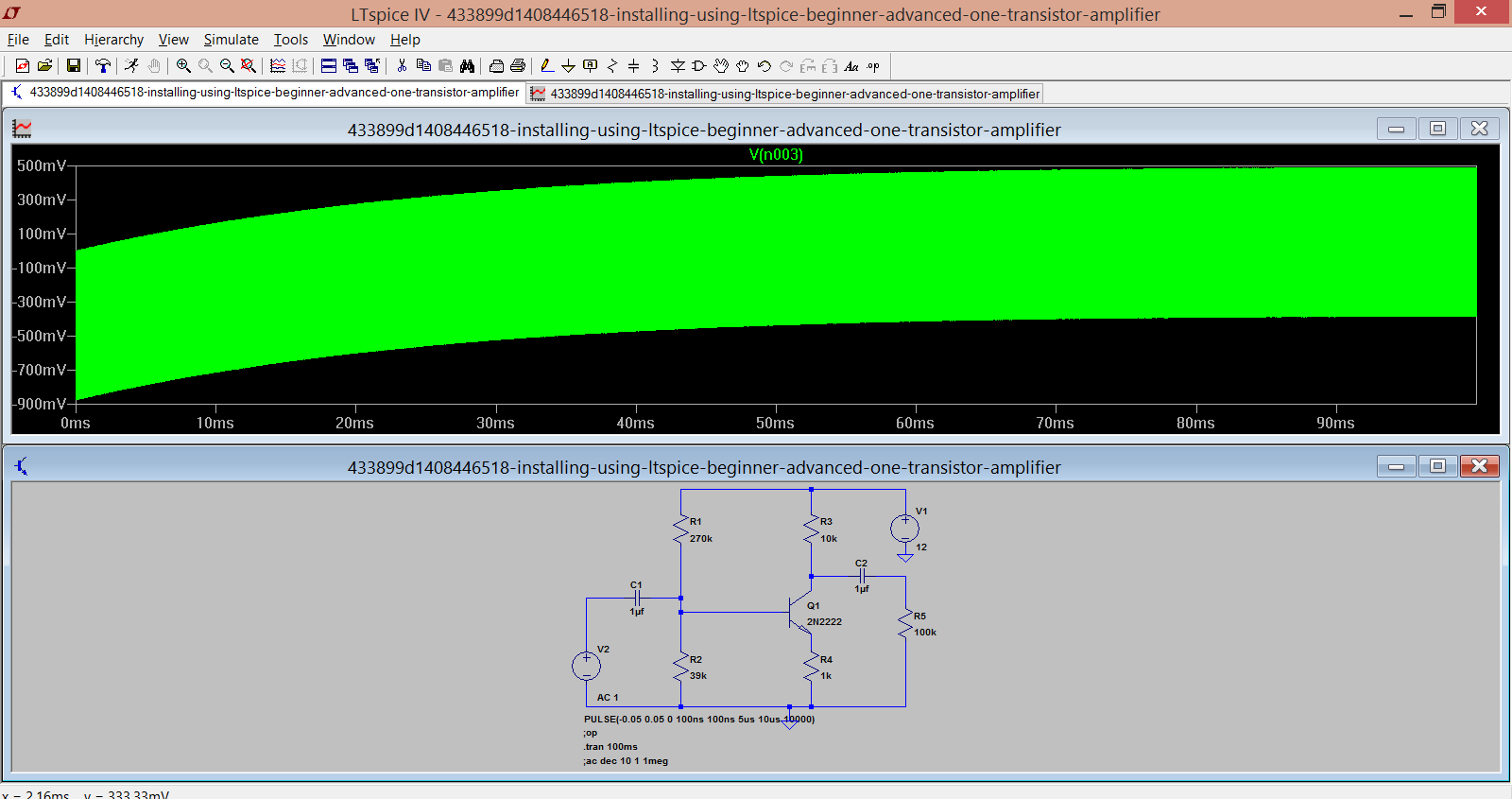Open the Tools menu

291,40
